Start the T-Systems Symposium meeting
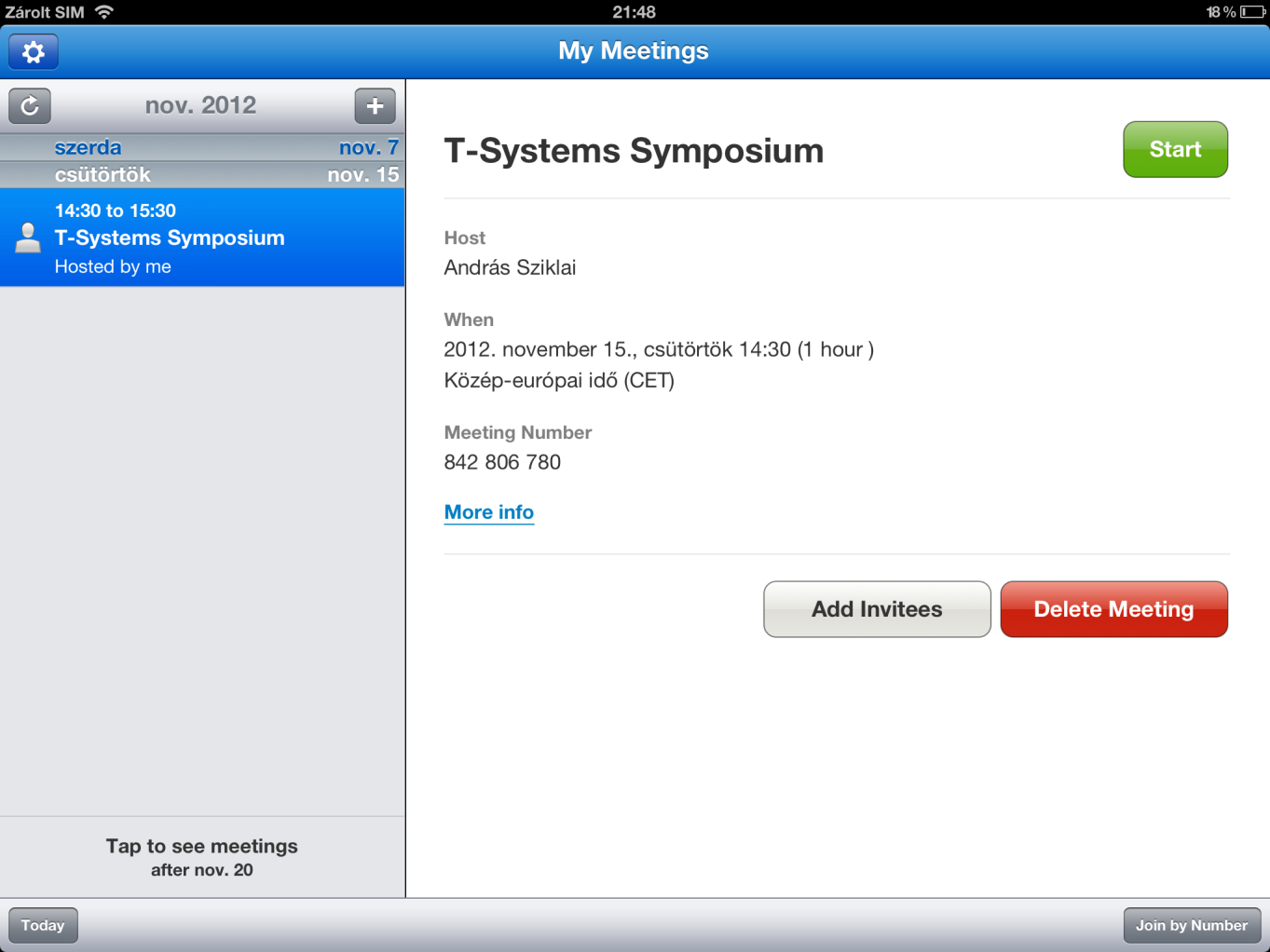1270x952 pixels. [x=1175, y=149]
